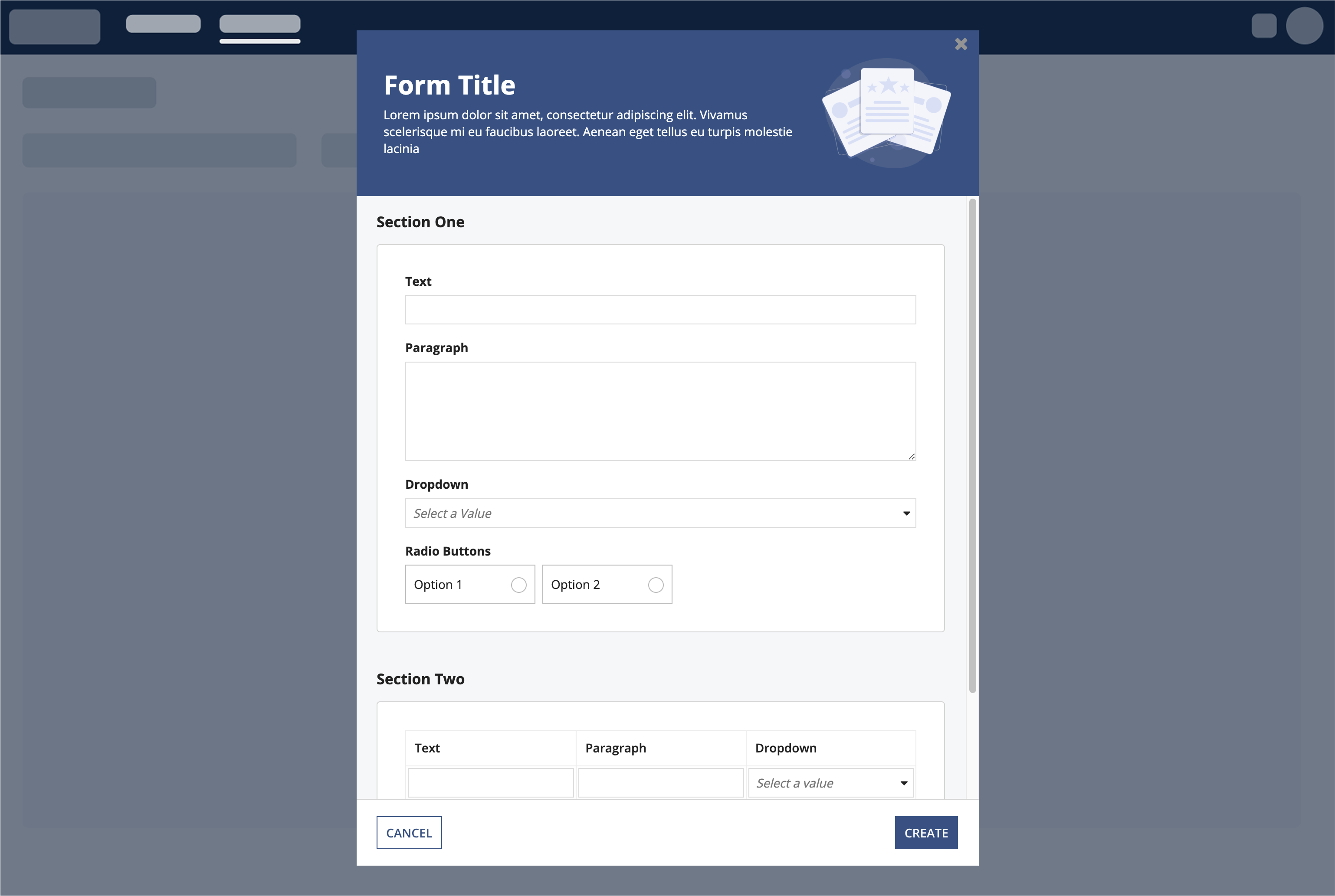Click the Section One dropdown caret arrow
Viewport: 1335px width, 896px height.
click(906, 513)
